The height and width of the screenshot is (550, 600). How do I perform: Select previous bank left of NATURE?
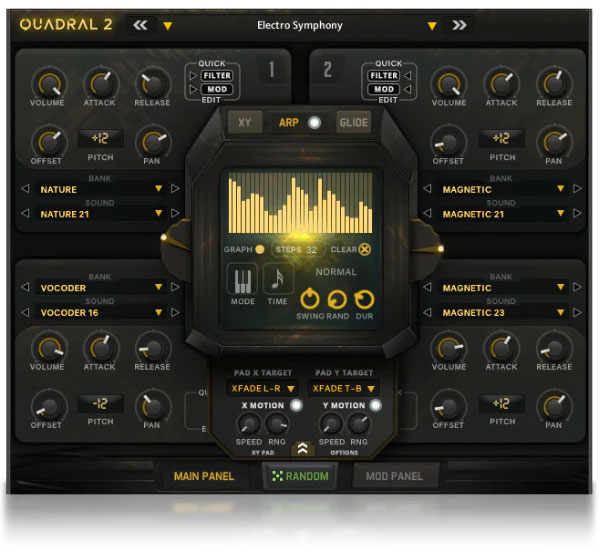click(x=25, y=188)
